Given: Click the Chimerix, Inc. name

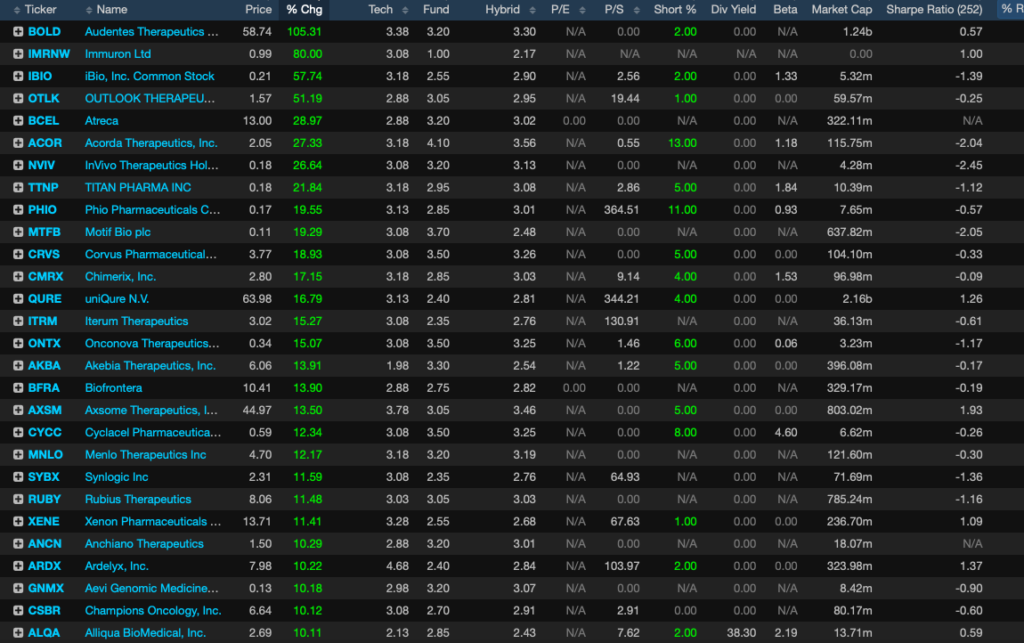Looking at the screenshot, I should [120, 276].
